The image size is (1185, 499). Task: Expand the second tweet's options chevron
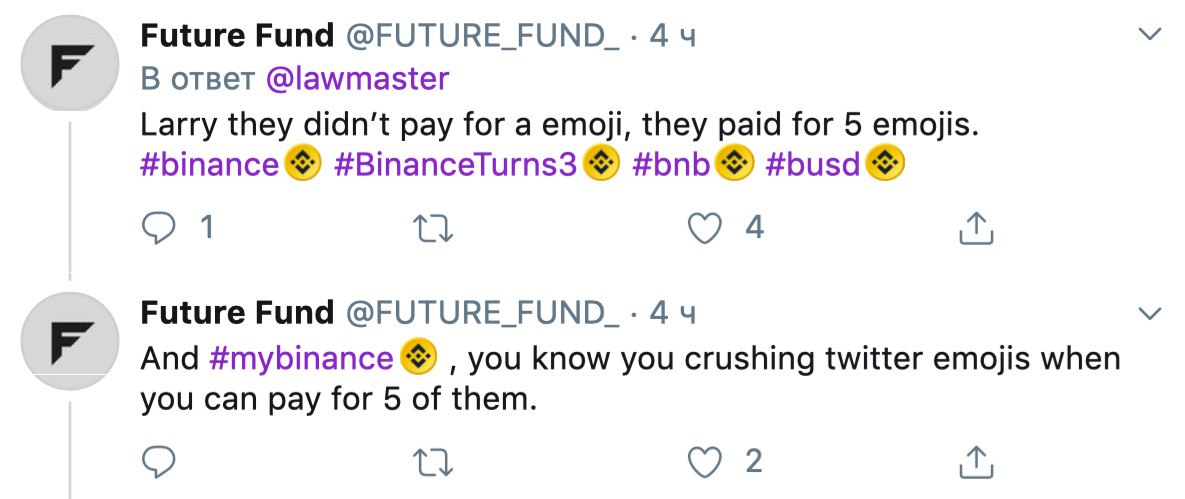pyautogui.click(x=1151, y=314)
